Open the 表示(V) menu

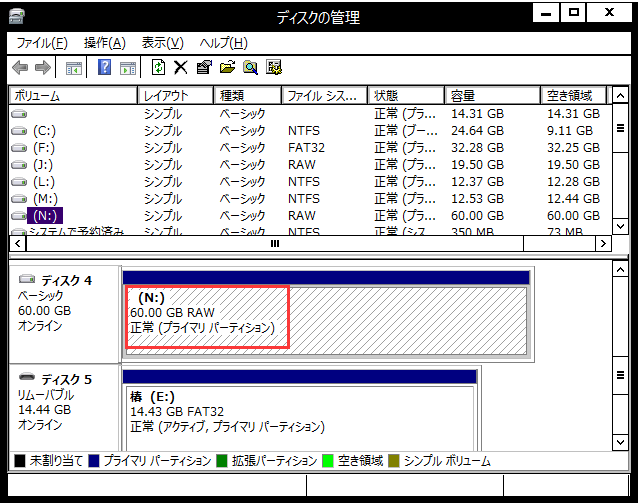pyautogui.click(x=163, y=43)
